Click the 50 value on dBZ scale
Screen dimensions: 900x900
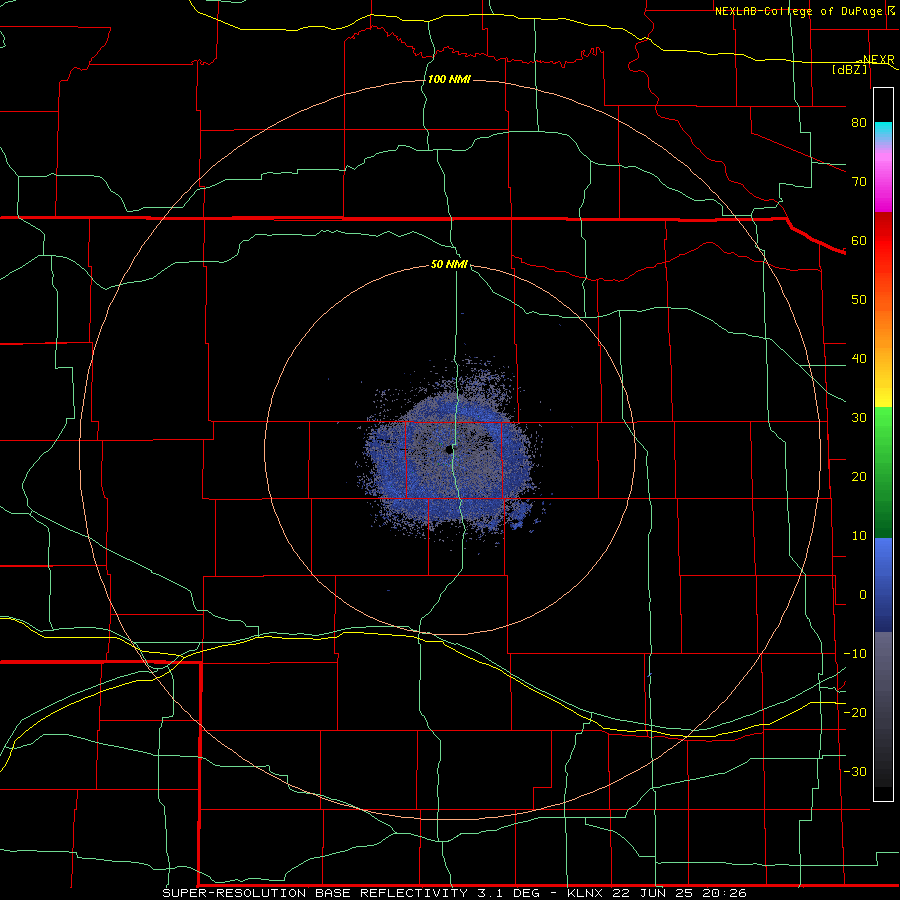pyautogui.click(x=859, y=300)
